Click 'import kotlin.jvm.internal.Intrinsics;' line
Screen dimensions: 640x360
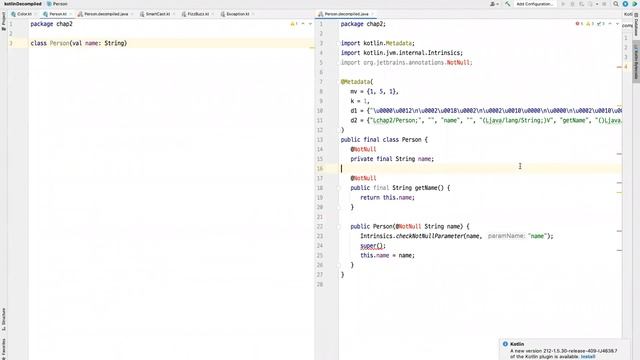402,53
